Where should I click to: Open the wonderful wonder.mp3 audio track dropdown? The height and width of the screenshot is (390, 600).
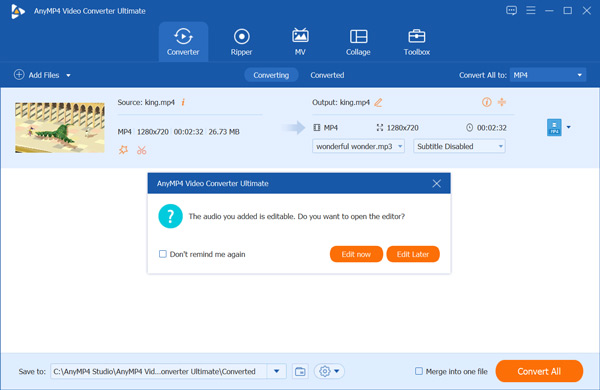(358, 146)
